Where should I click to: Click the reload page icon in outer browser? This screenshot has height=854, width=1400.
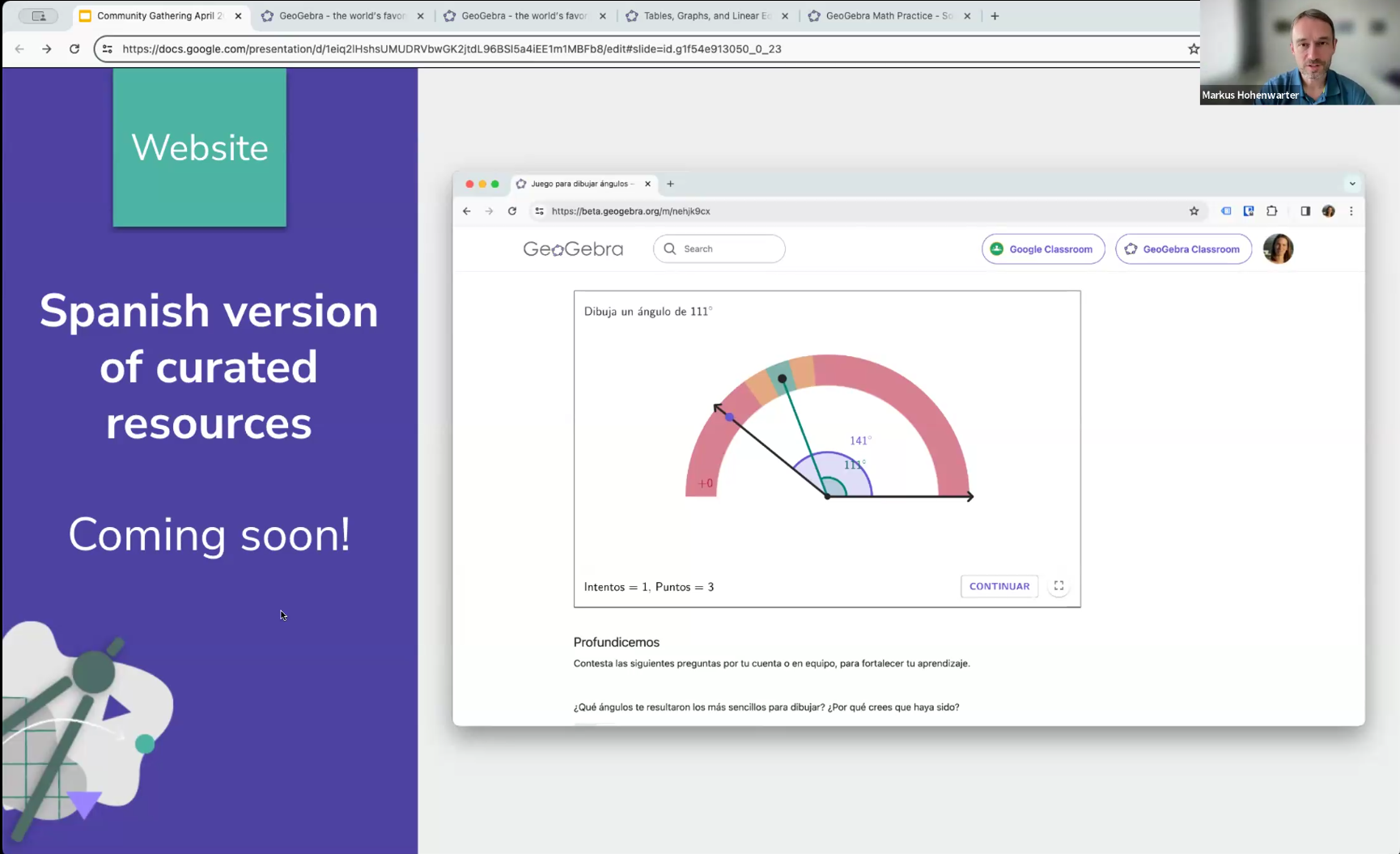pyautogui.click(x=74, y=49)
